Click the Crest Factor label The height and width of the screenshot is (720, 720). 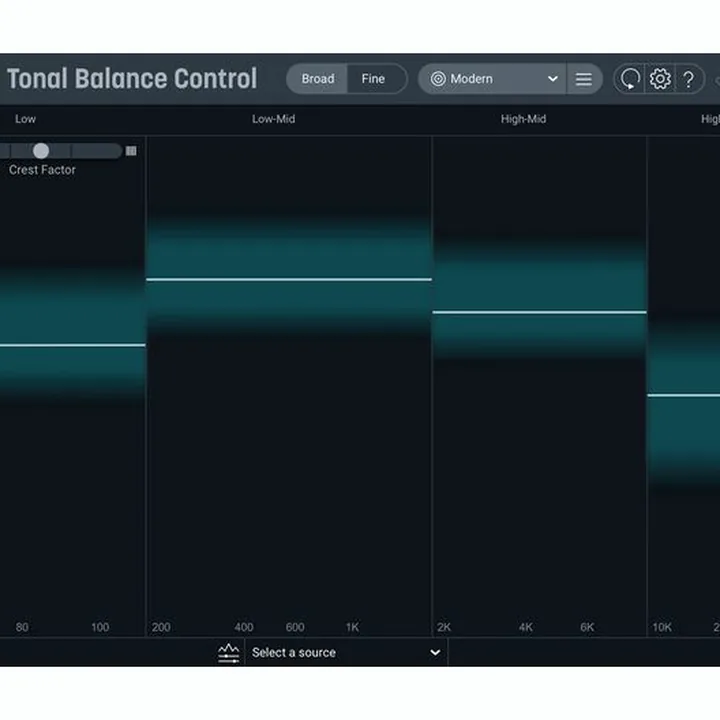42,170
